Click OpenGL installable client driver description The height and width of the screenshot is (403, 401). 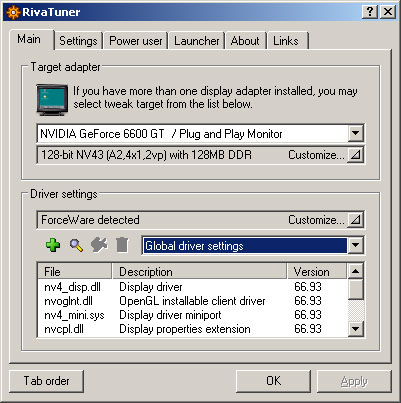click(192, 301)
